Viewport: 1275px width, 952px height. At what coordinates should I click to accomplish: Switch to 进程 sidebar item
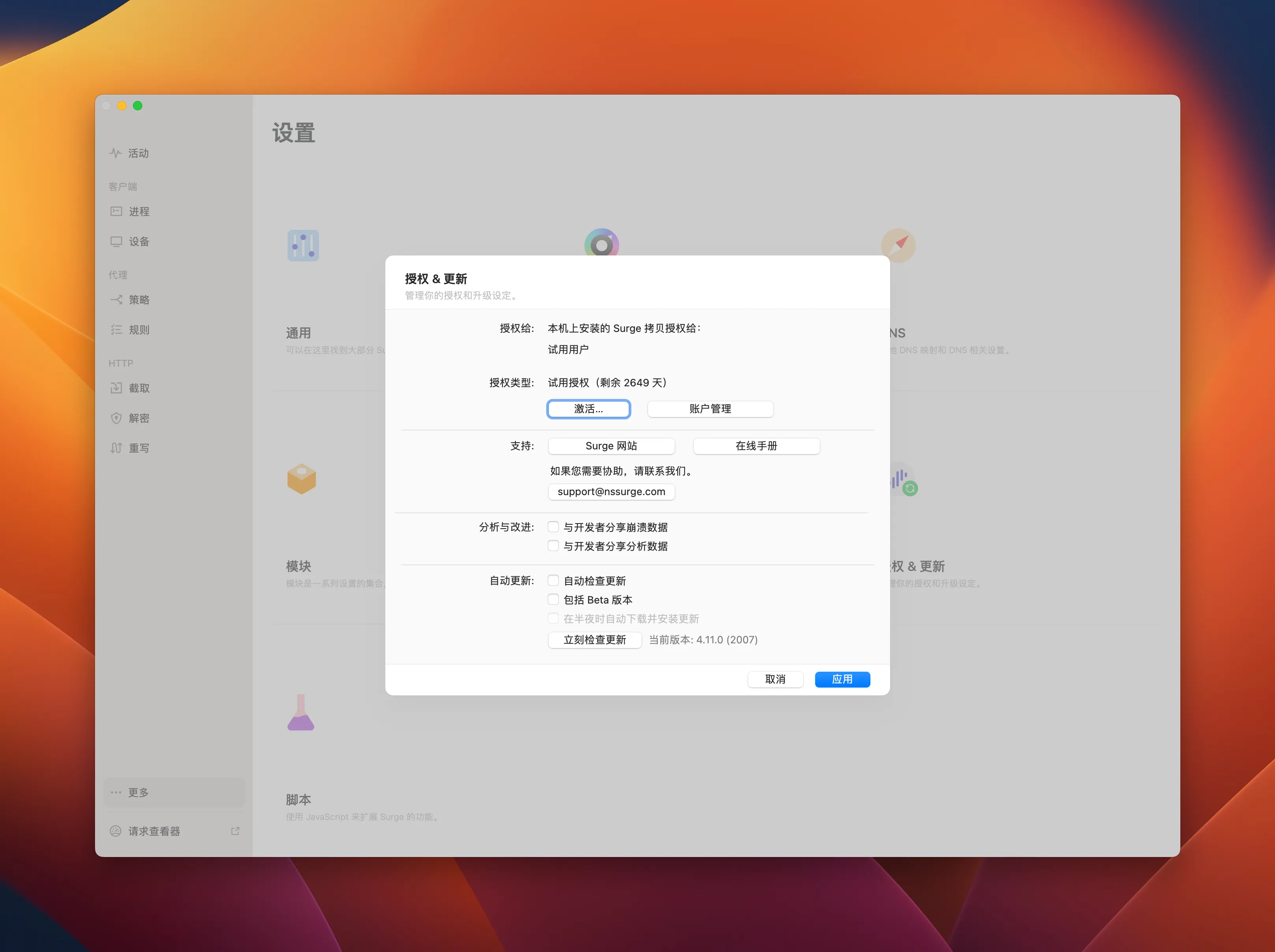[174, 212]
